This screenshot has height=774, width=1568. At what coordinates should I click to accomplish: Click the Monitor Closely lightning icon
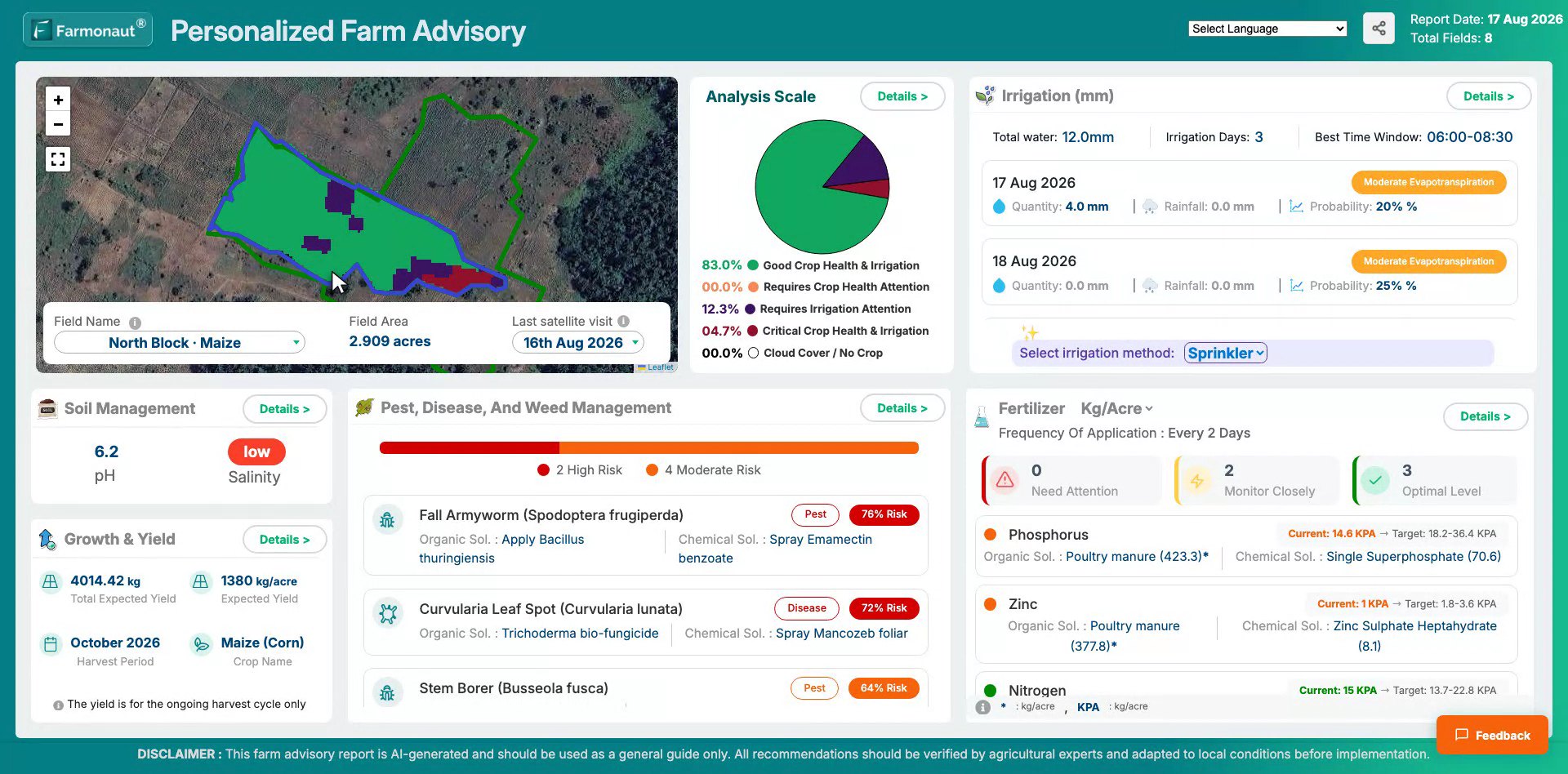(1197, 480)
